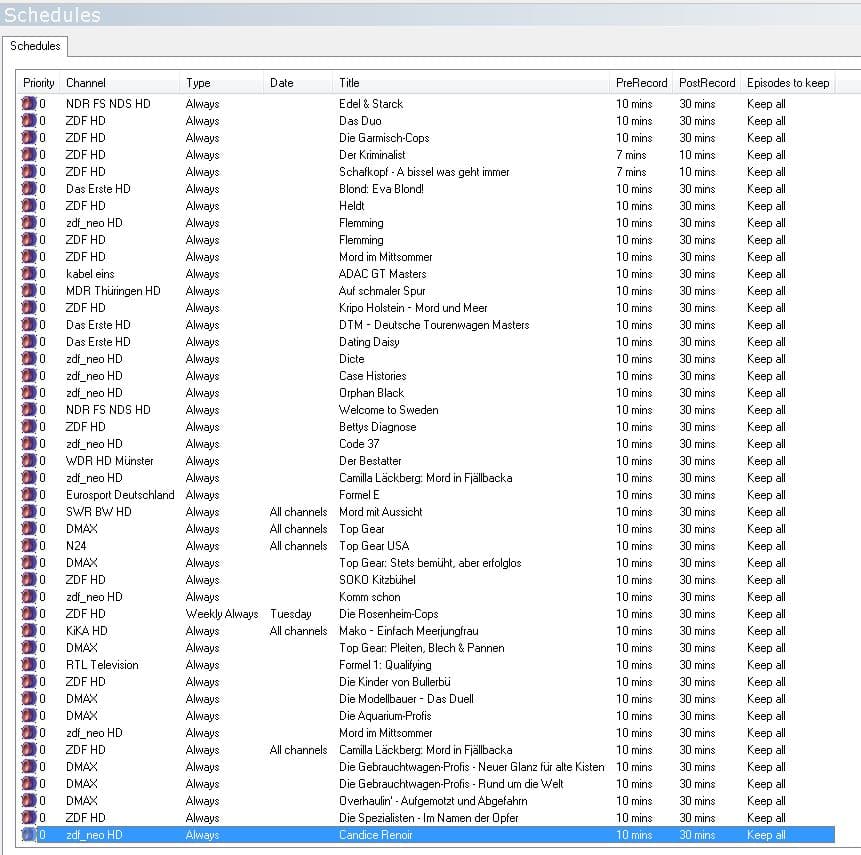The width and height of the screenshot is (861, 855).
Task: Click the schedule icon for Edel & Starck
Action: click(x=29, y=104)
